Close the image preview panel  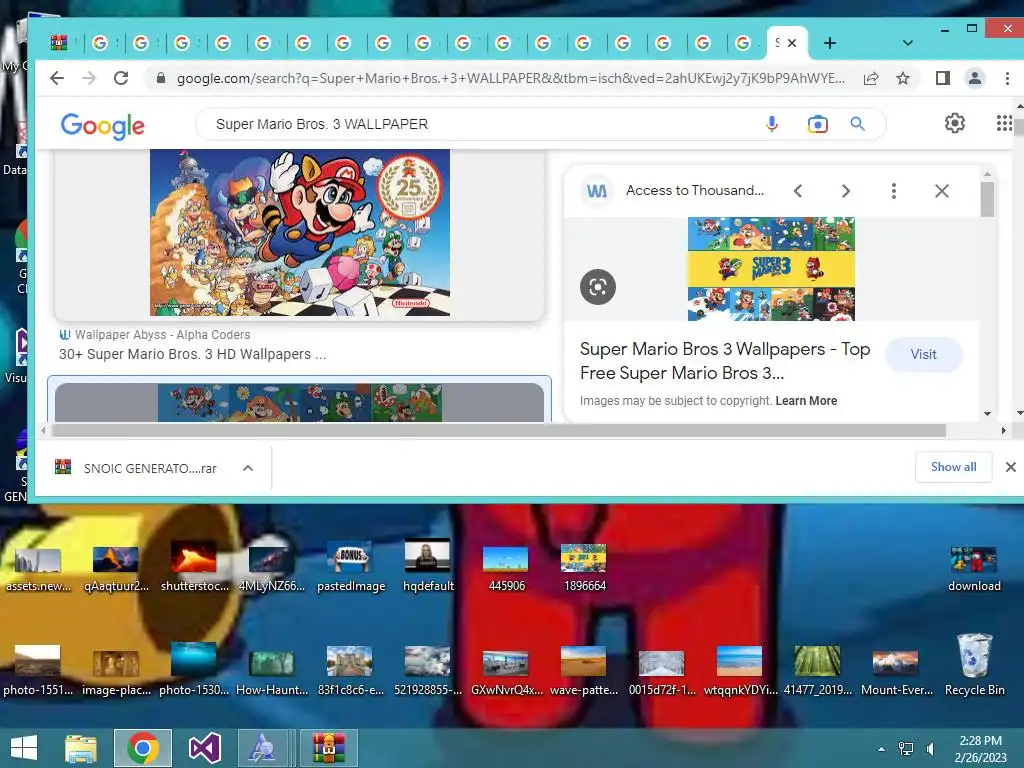(941, 191)
